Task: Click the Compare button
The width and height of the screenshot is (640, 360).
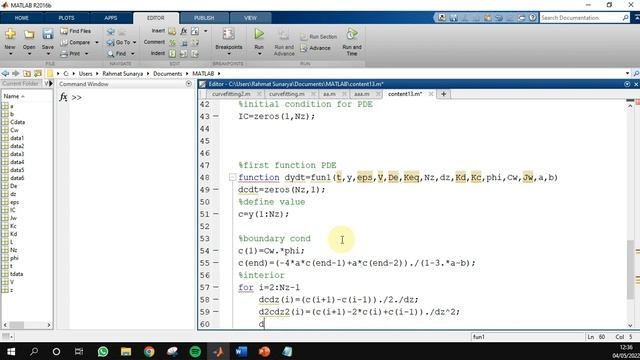Action: 76,42
